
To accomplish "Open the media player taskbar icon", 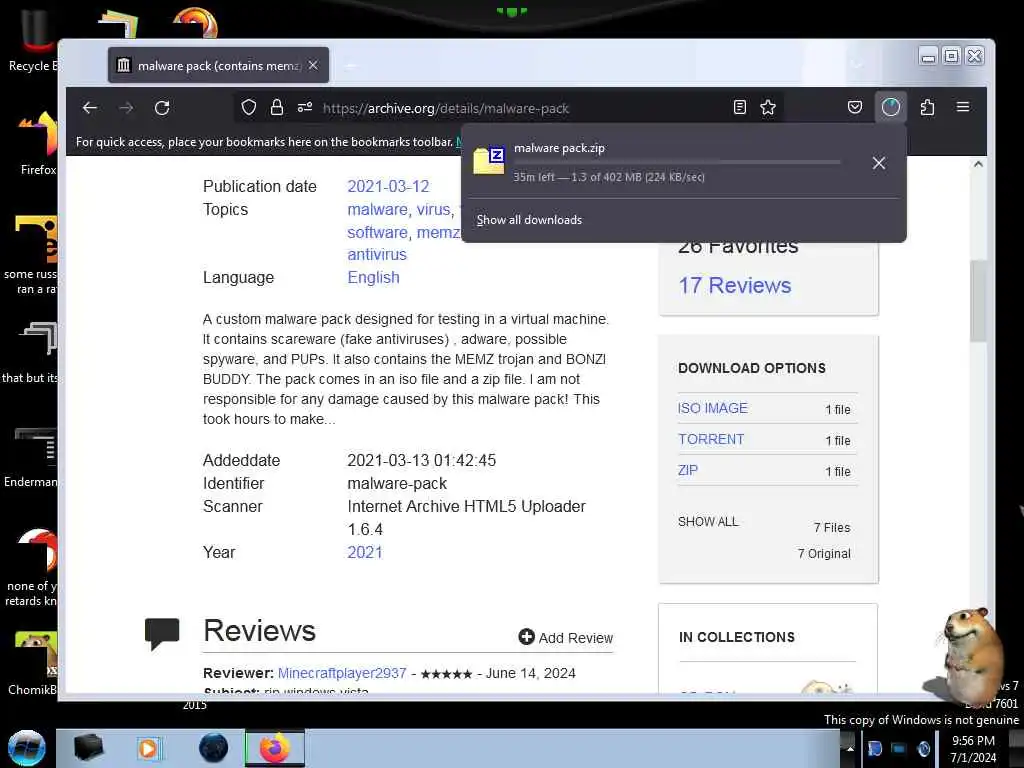I will click(148, 748).
